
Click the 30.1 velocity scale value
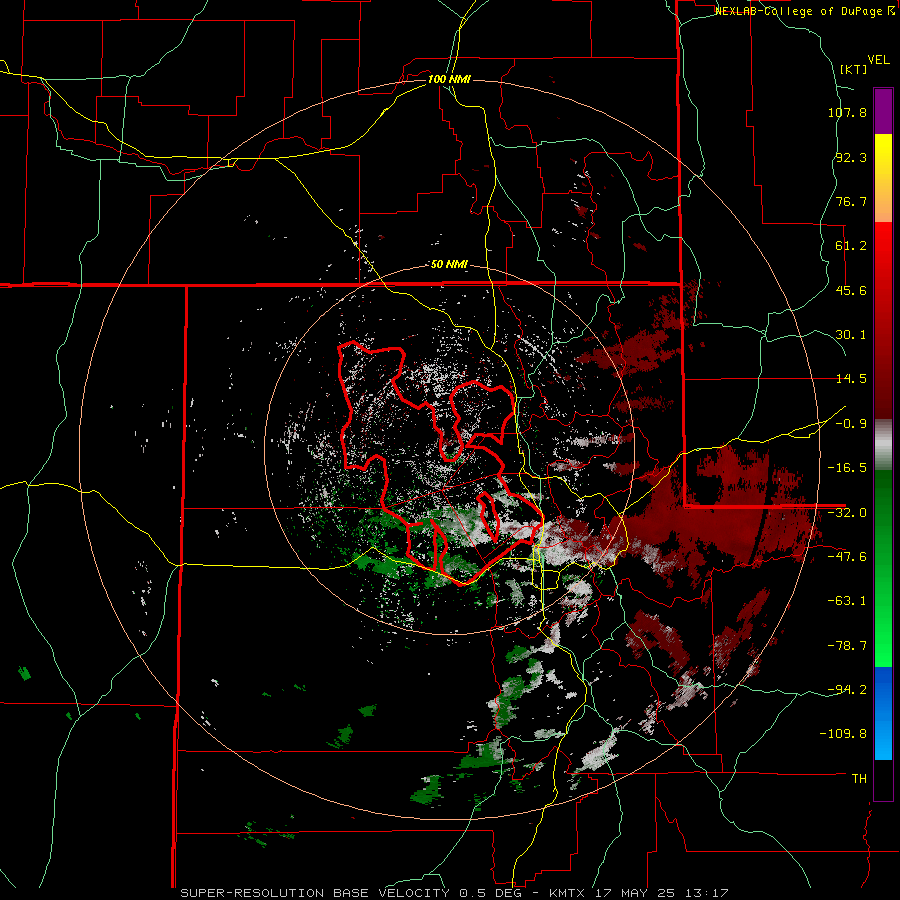[851, 335]
